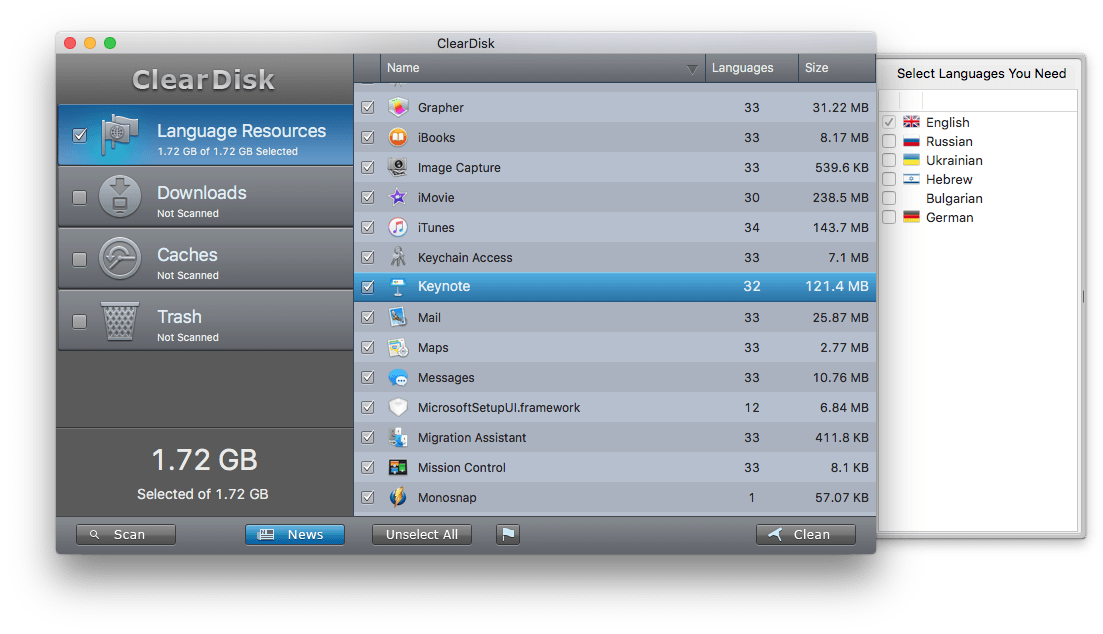Click the Monosnap app icon
The image size is (1103, 634).
[399, 497]
